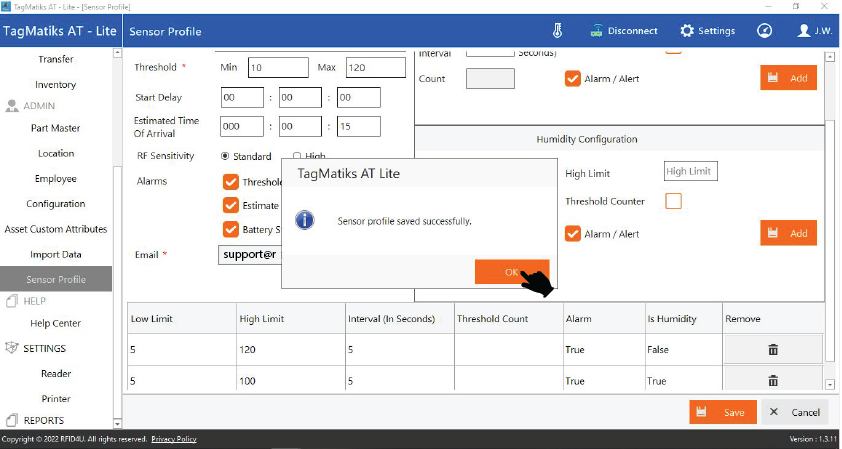Click the Disconnect reader icon
Image resolution: width=842 pixels, height=449 pixels.
(596, 30)
